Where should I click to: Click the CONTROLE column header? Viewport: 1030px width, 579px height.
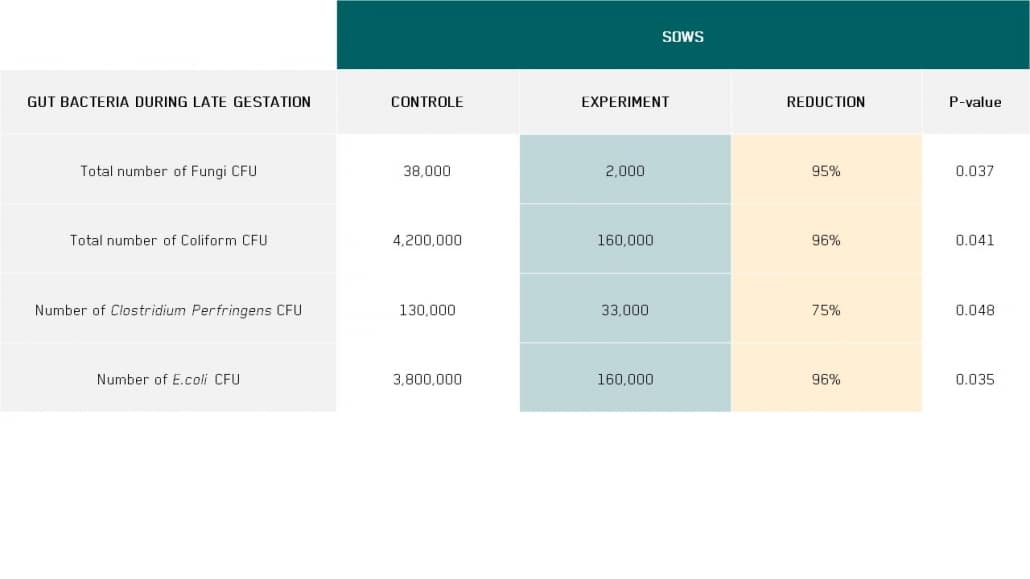point(427,102)
